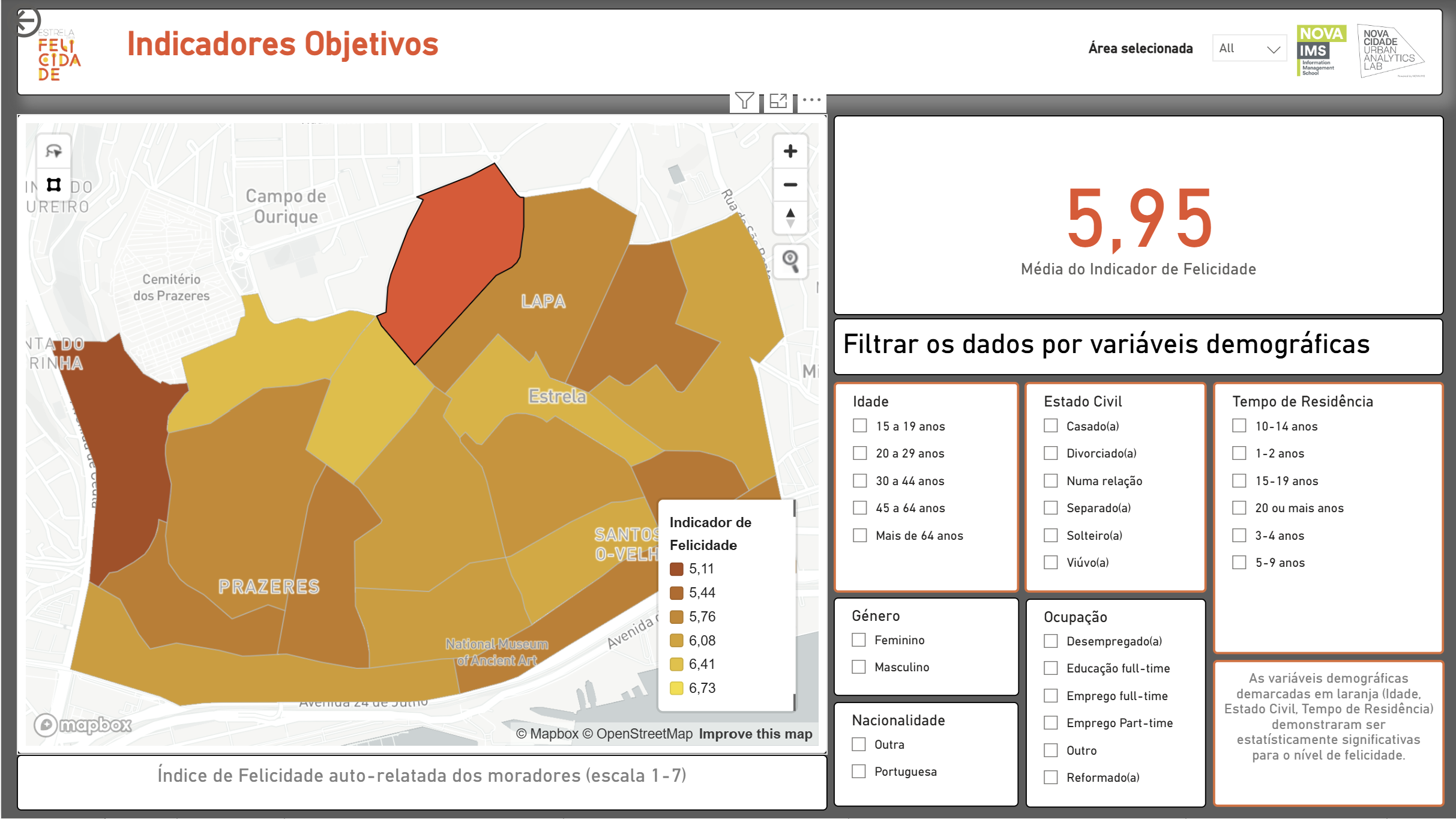The height and width of the screenshot is (819, 1456).
Task: Select the Solteiro(a) checkbox
Action: [x=1051, y=535]
